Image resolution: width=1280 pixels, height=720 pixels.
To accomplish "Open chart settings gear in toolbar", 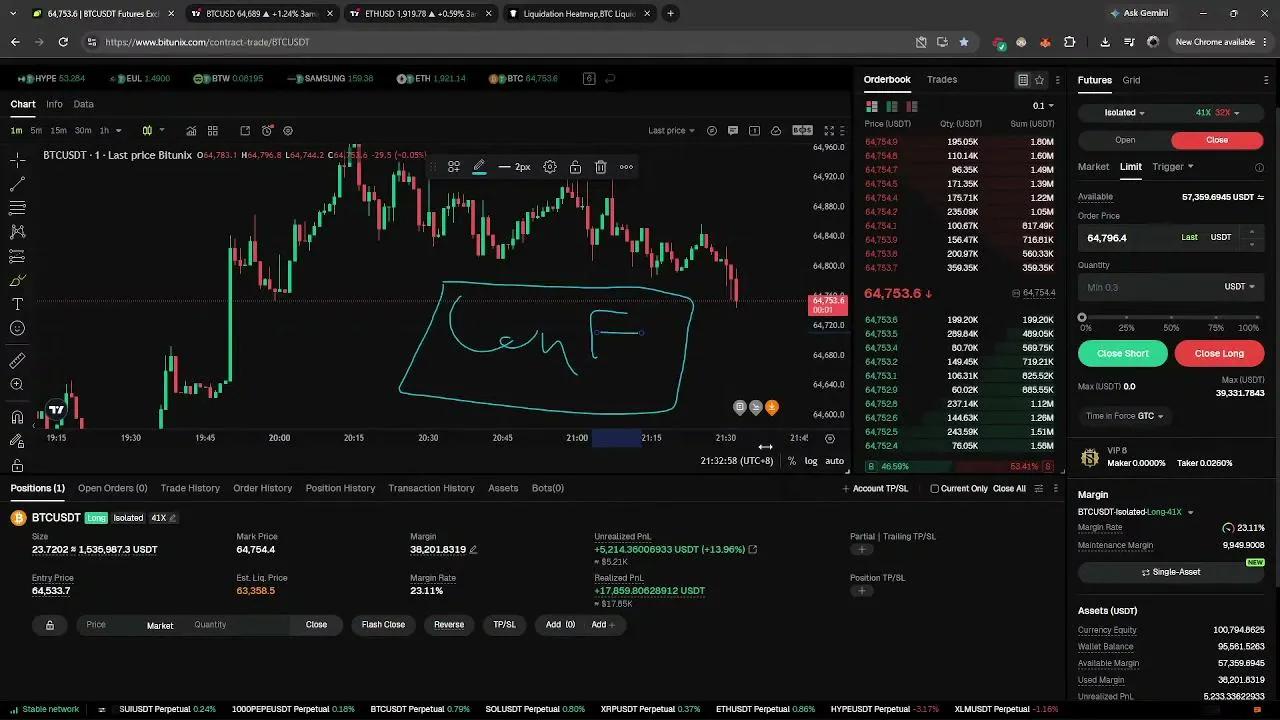I will pyautogui.click(x=288, y=131).
